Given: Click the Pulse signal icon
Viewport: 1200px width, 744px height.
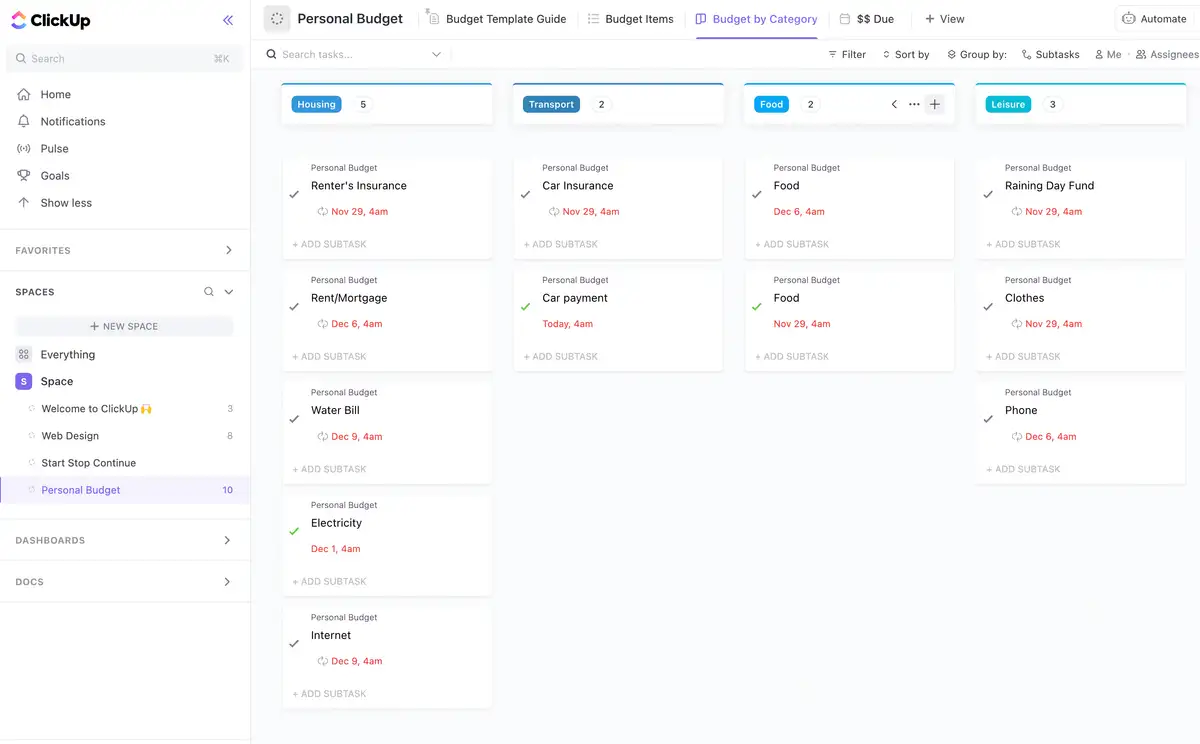Looking at the screenshot, I should point(24,148).
